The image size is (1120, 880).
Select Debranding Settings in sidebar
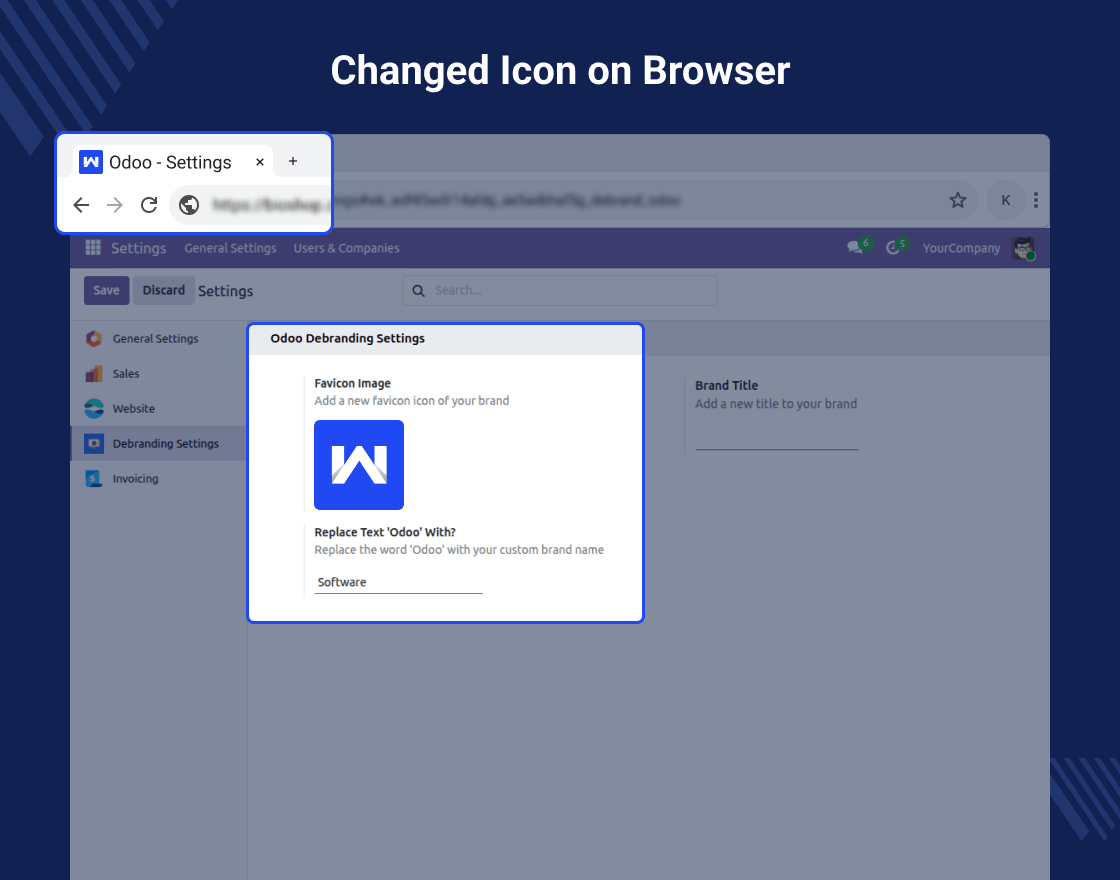coord(159,444)
